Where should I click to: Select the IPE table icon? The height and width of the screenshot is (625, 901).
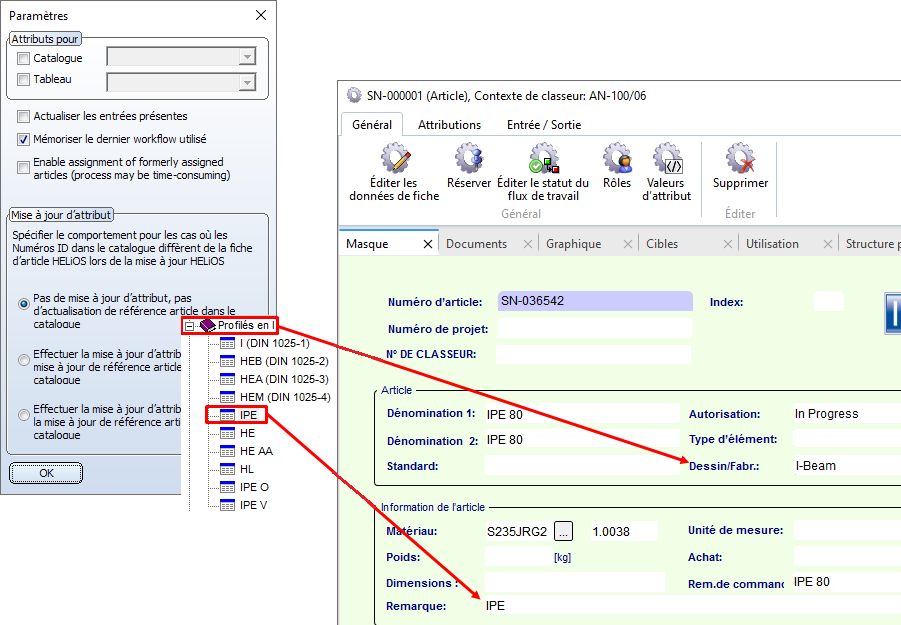coord(228,415)
